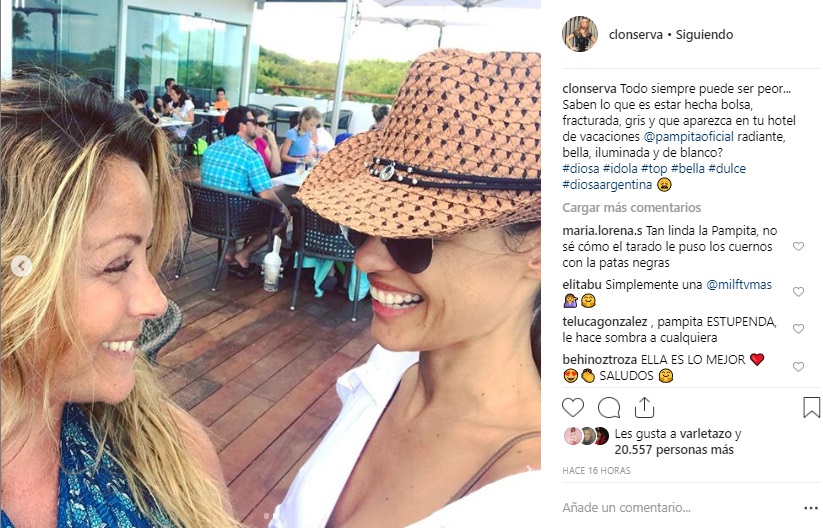Open the @milftvmas mention

739,284
